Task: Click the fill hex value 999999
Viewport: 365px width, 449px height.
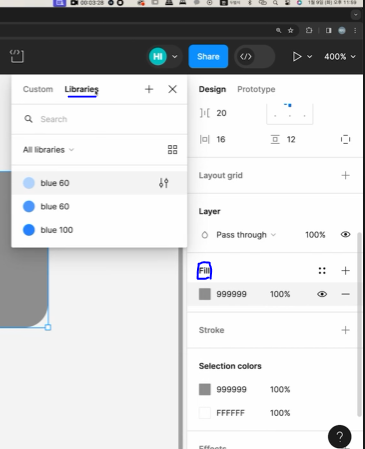Action: pos(232,294)
